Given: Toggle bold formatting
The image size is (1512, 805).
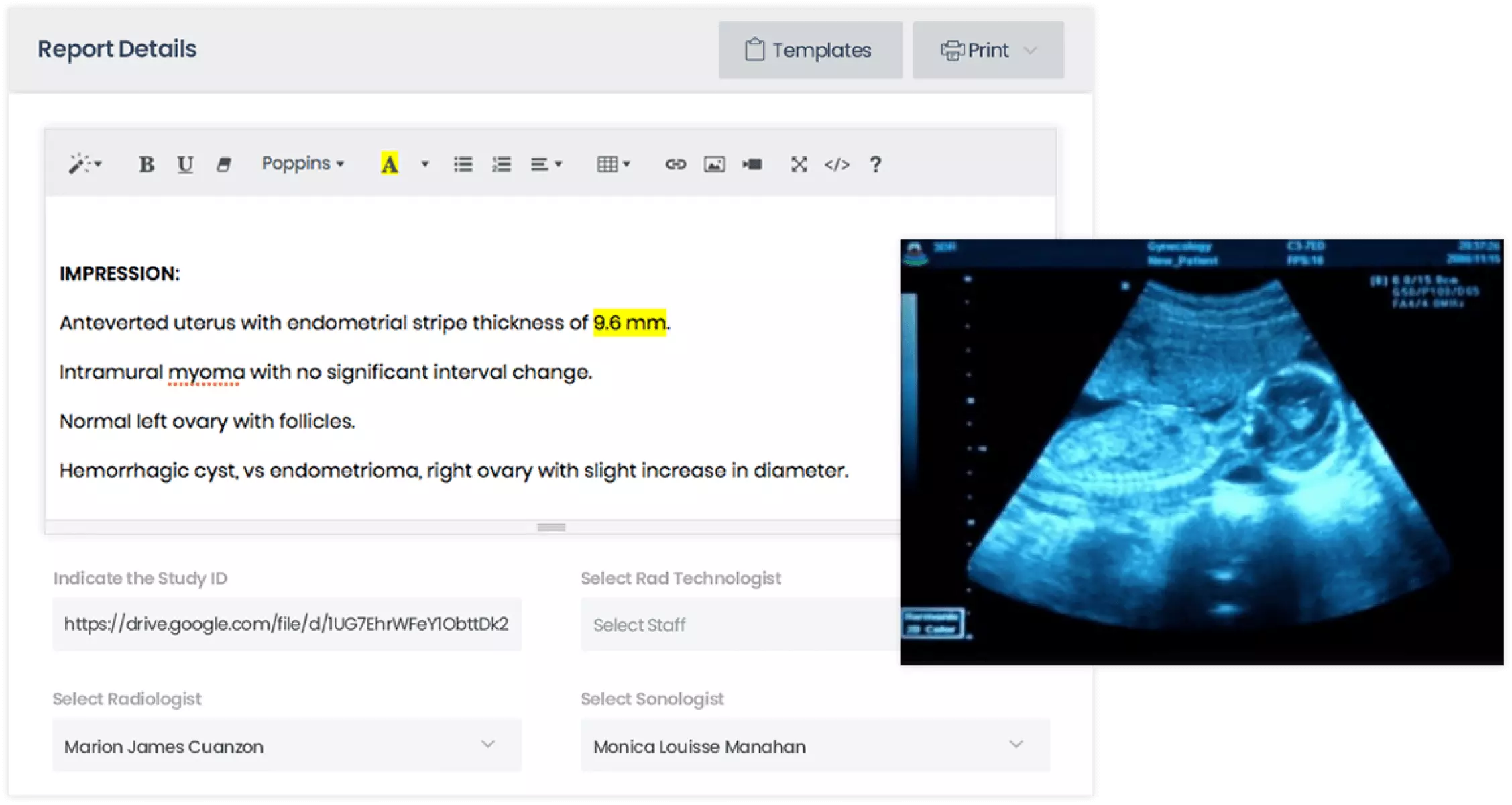Looking at the screenshot, I should pyautogui.click(x=147, y=163).
